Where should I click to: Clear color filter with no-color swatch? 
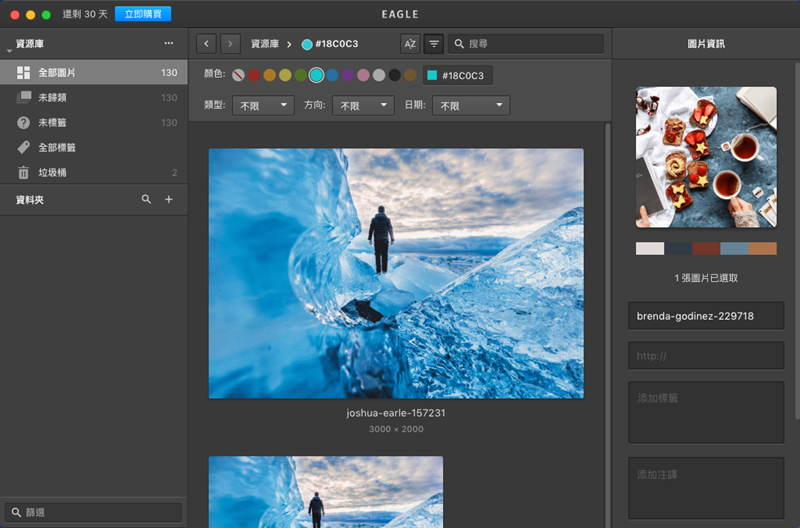[x=238, y=75]
